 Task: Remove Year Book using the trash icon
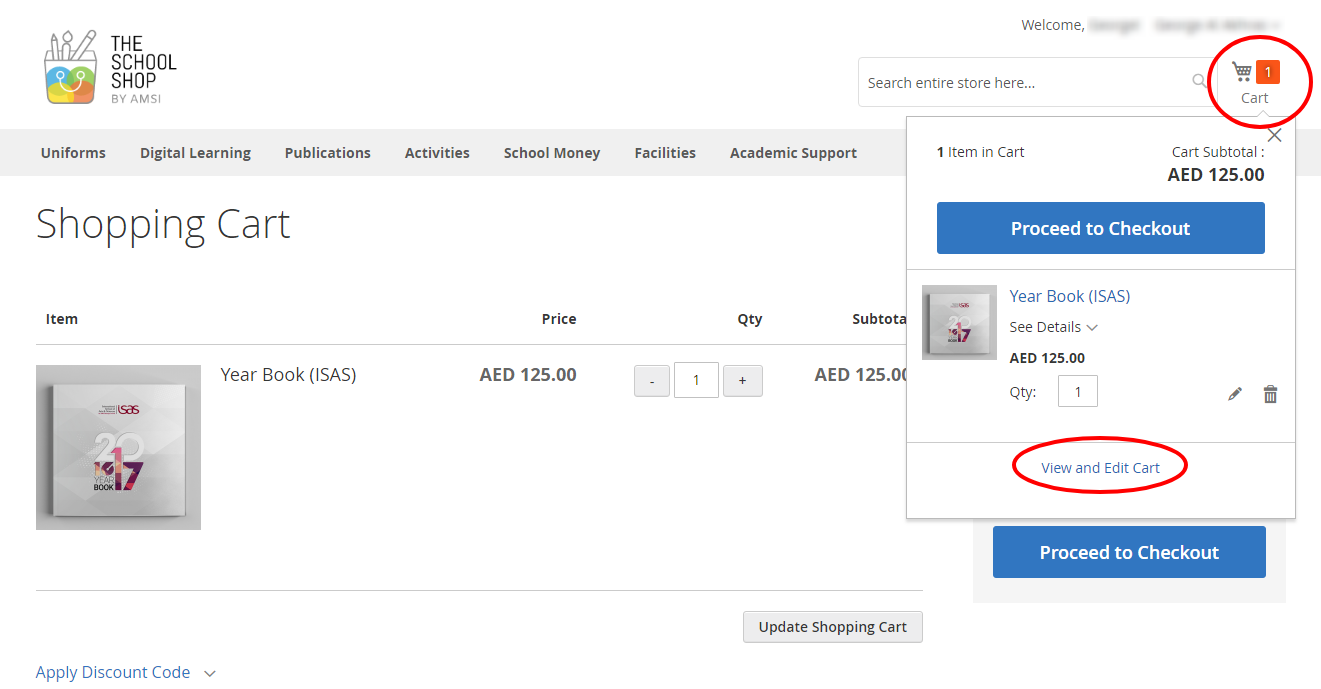click(1270, 394)
